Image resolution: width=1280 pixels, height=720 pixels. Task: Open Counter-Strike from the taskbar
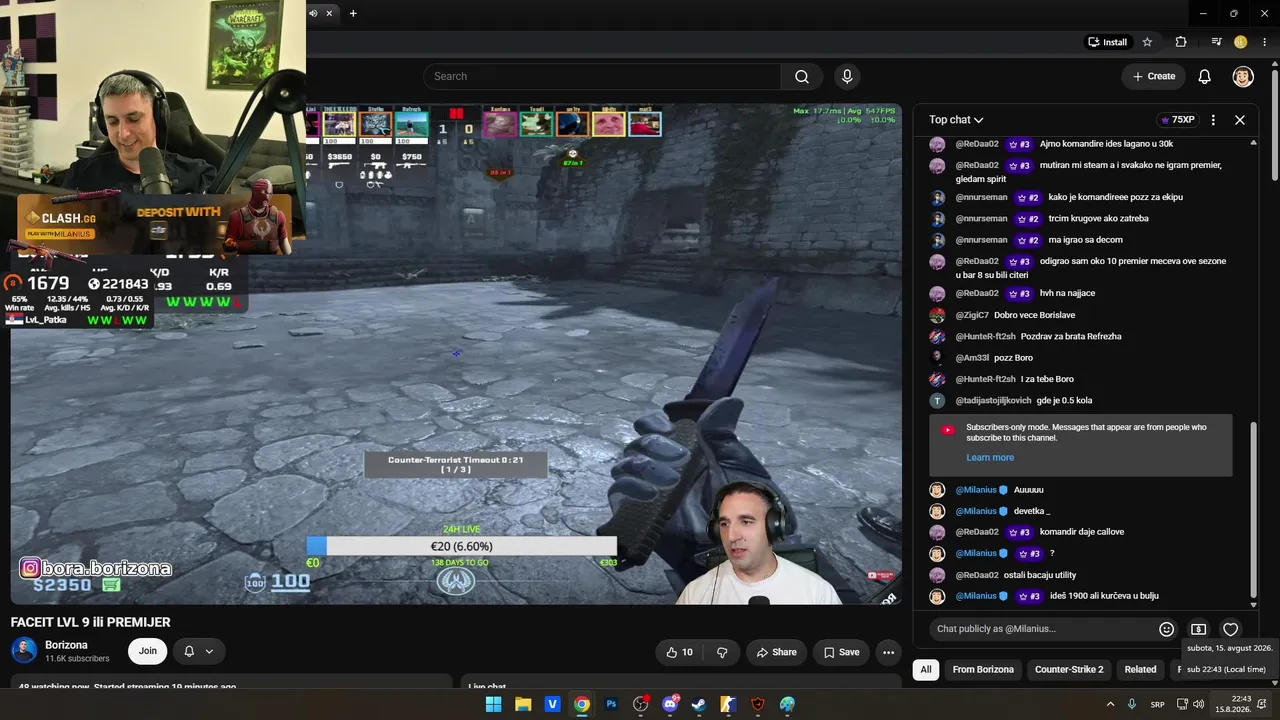[x=729, y=704]
